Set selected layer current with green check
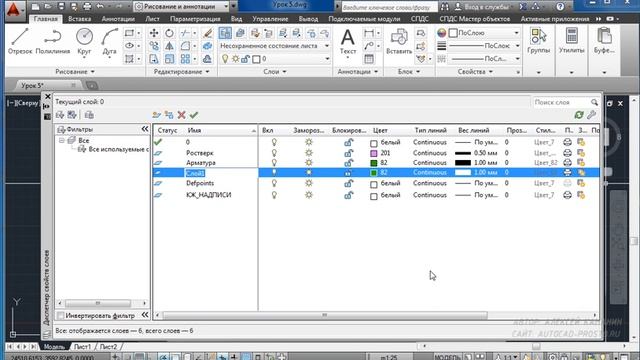640x360 pixels. click(194, 115)
